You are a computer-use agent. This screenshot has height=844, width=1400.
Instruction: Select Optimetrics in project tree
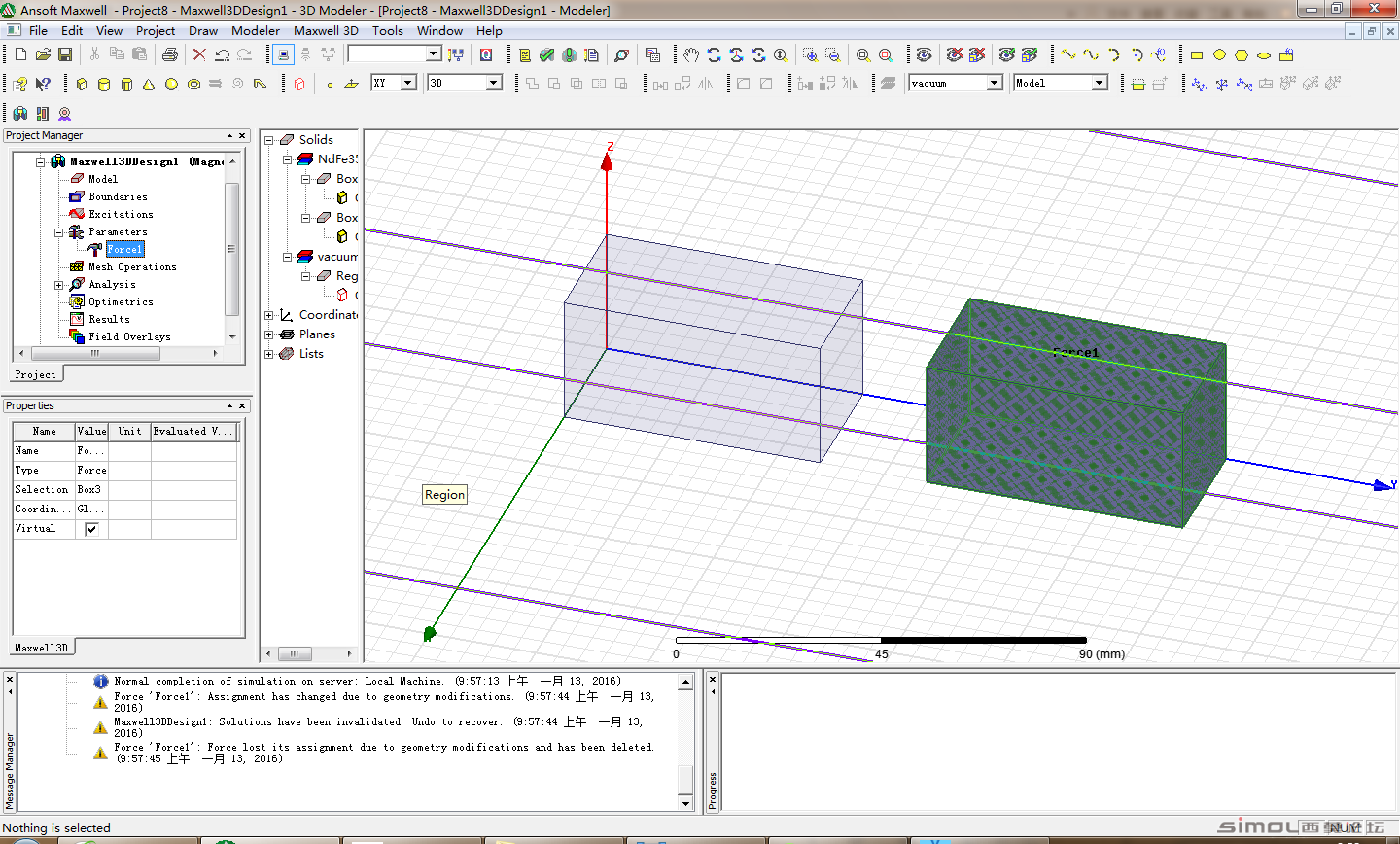pos(121,302)
